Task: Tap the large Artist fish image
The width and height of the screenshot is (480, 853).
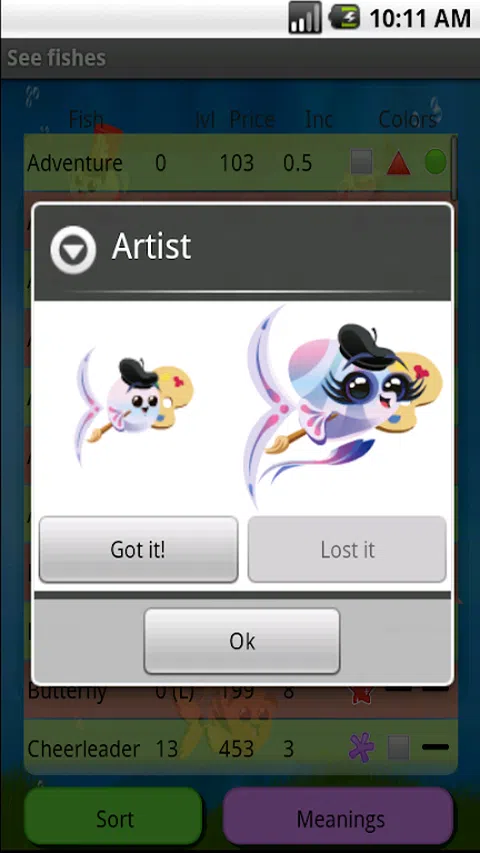Action: (346, 405)
